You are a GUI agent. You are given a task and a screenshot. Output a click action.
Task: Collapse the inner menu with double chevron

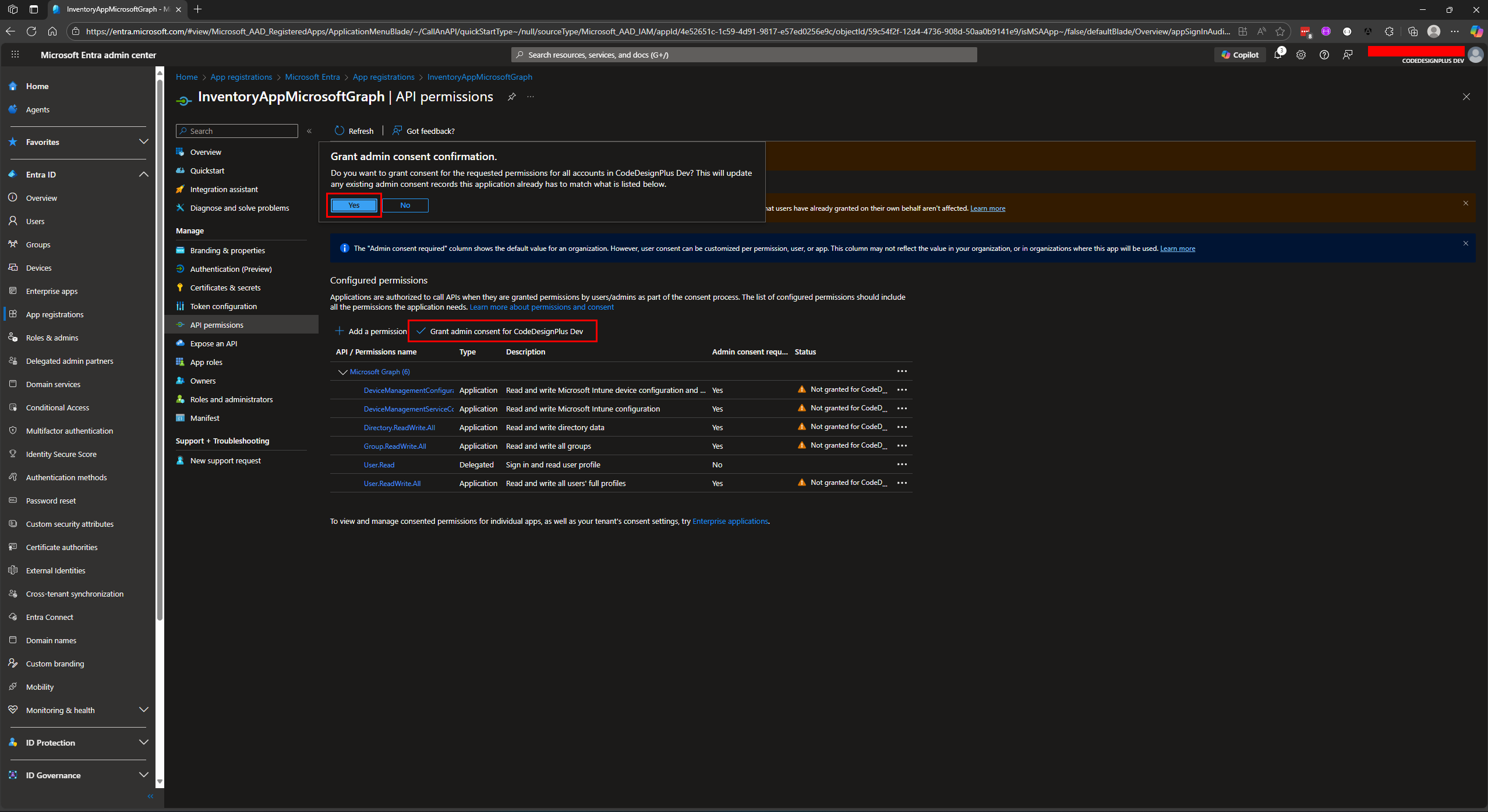[309, 131]
